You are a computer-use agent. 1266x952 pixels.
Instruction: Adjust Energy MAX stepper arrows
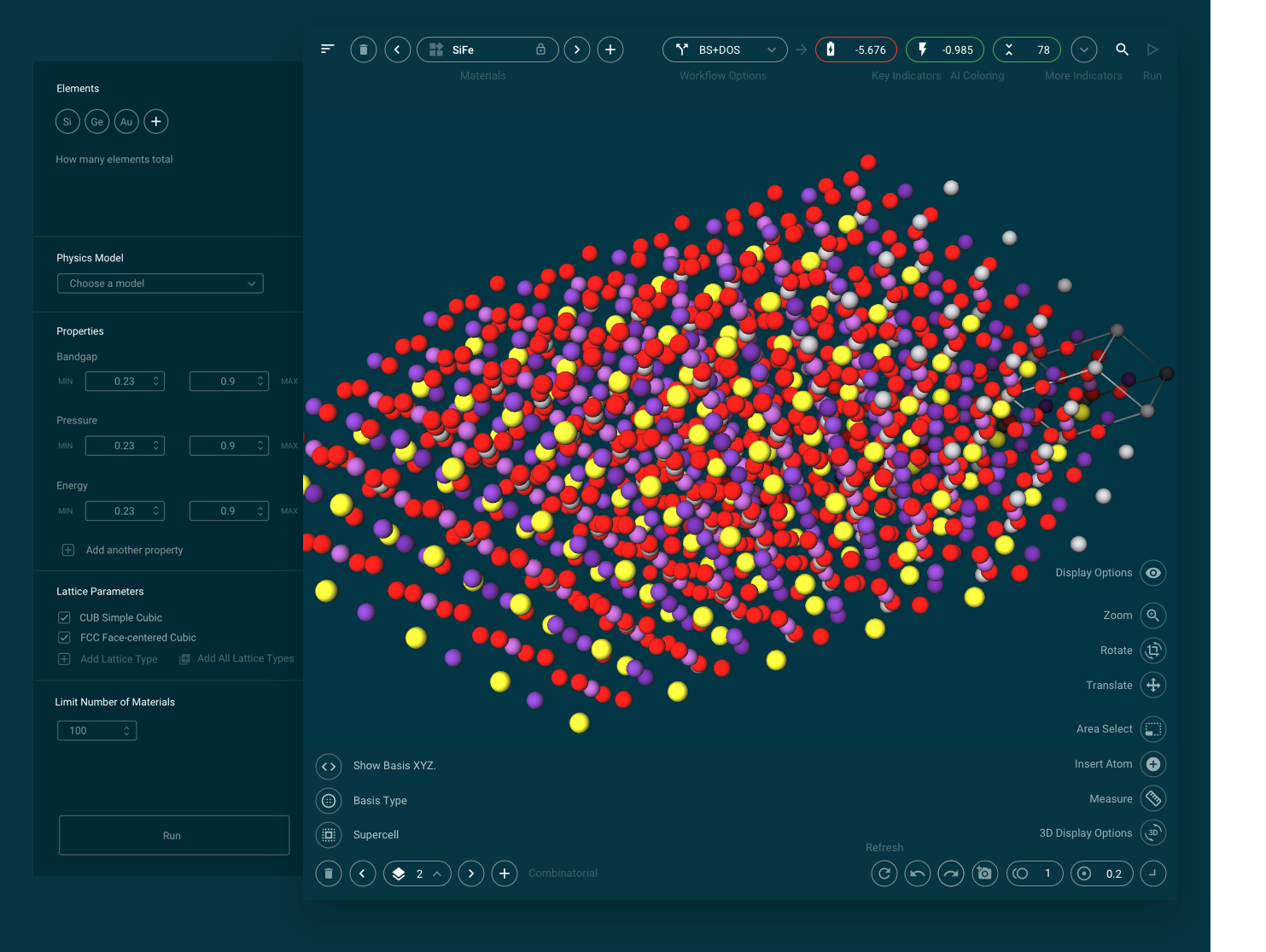[x=260, y=511]
